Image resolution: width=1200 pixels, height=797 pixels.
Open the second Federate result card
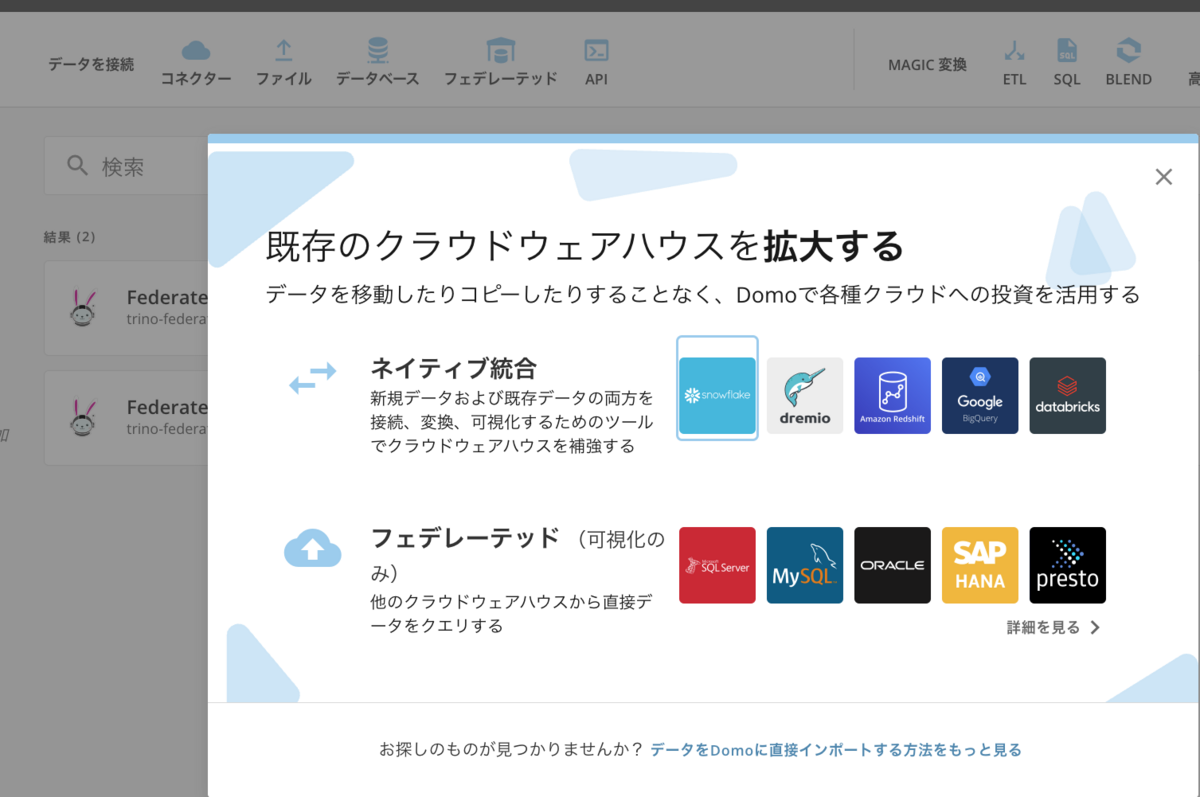tap(126, 418)
